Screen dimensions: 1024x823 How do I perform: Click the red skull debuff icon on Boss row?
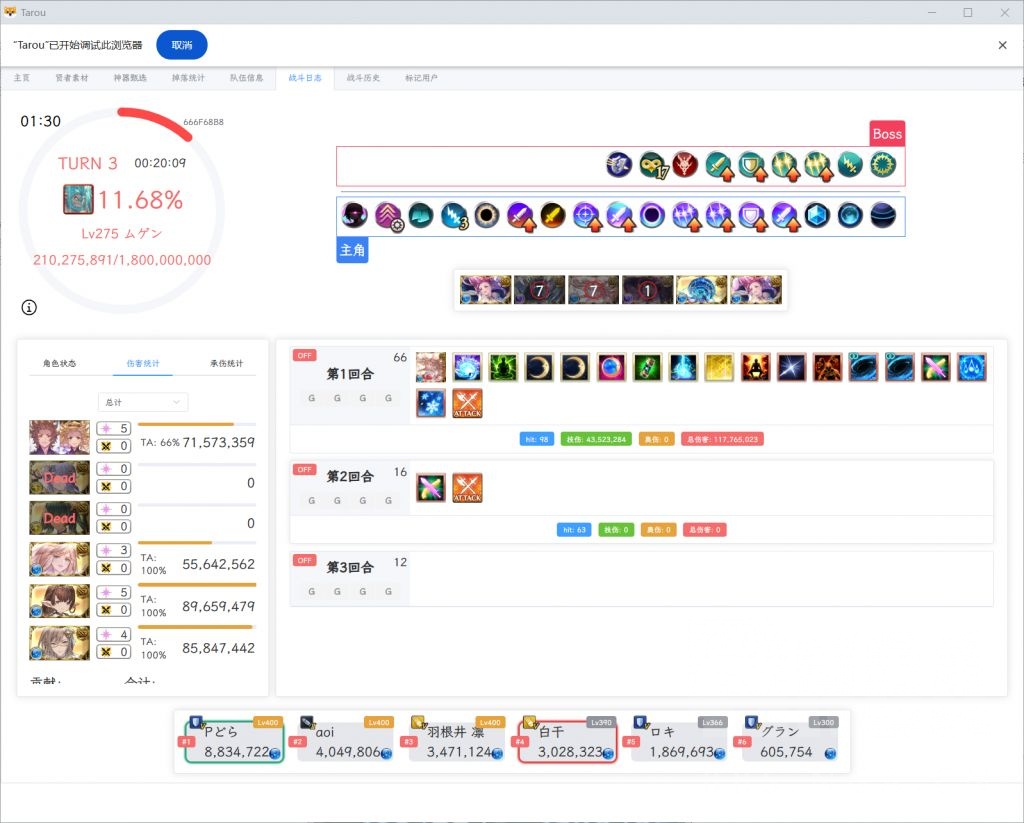point(685,164)
